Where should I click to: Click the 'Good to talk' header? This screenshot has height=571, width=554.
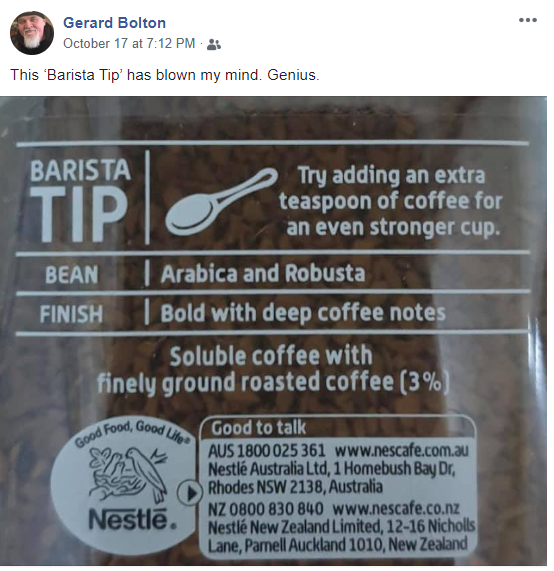(259, 428)
